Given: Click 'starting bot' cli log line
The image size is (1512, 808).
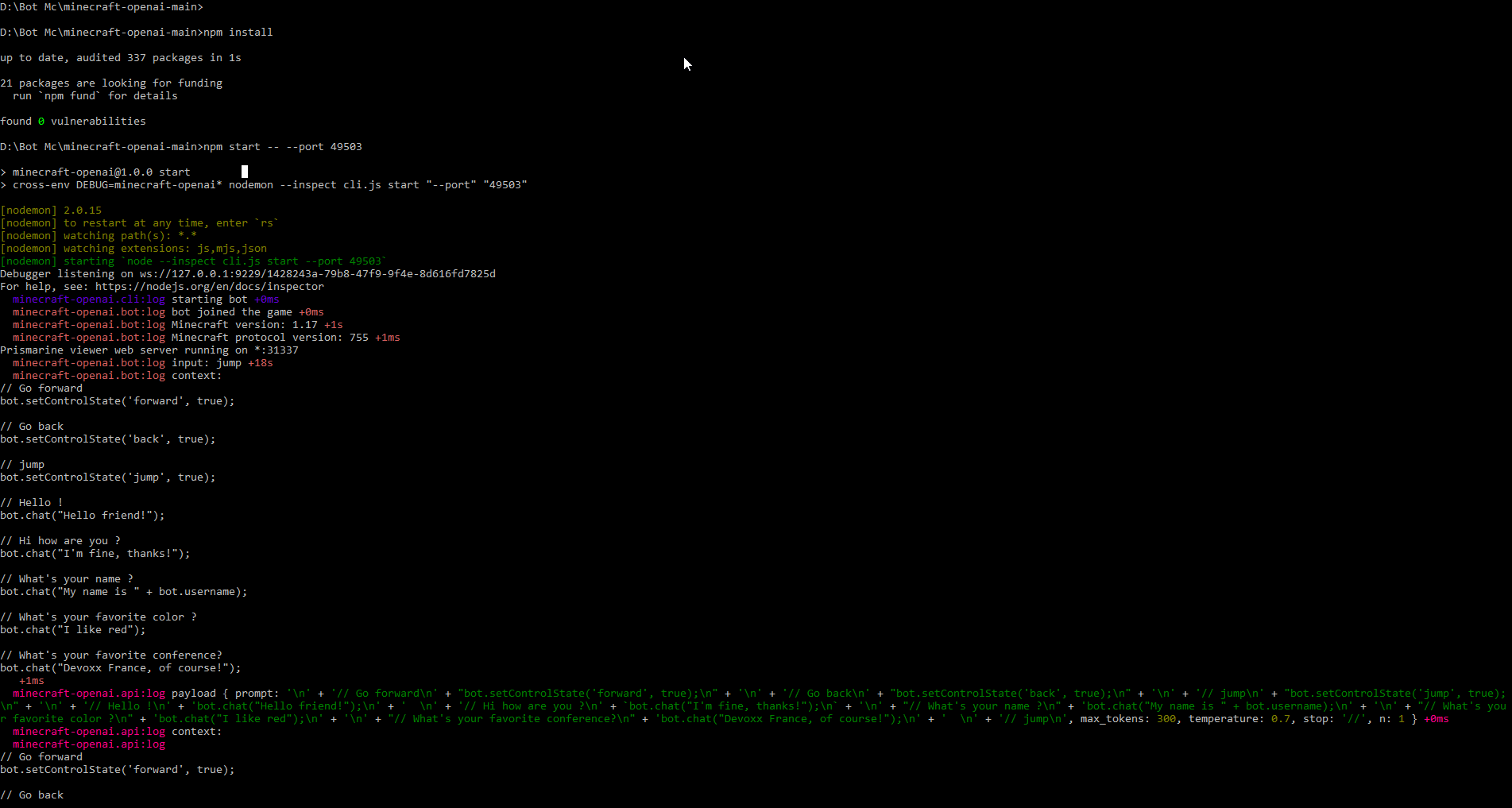Looking at the screenshot, I should point(146,299).
